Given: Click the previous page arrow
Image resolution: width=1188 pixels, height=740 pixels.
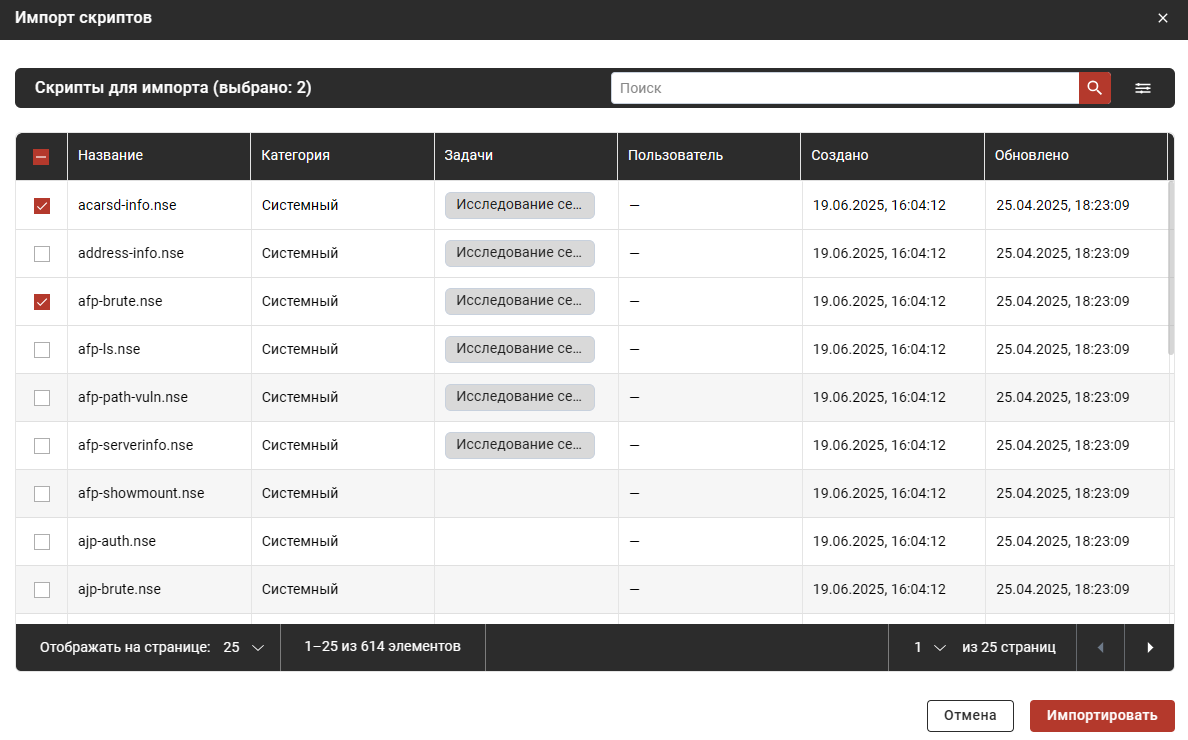Looking at the screenshot, I should (1100, 647).
